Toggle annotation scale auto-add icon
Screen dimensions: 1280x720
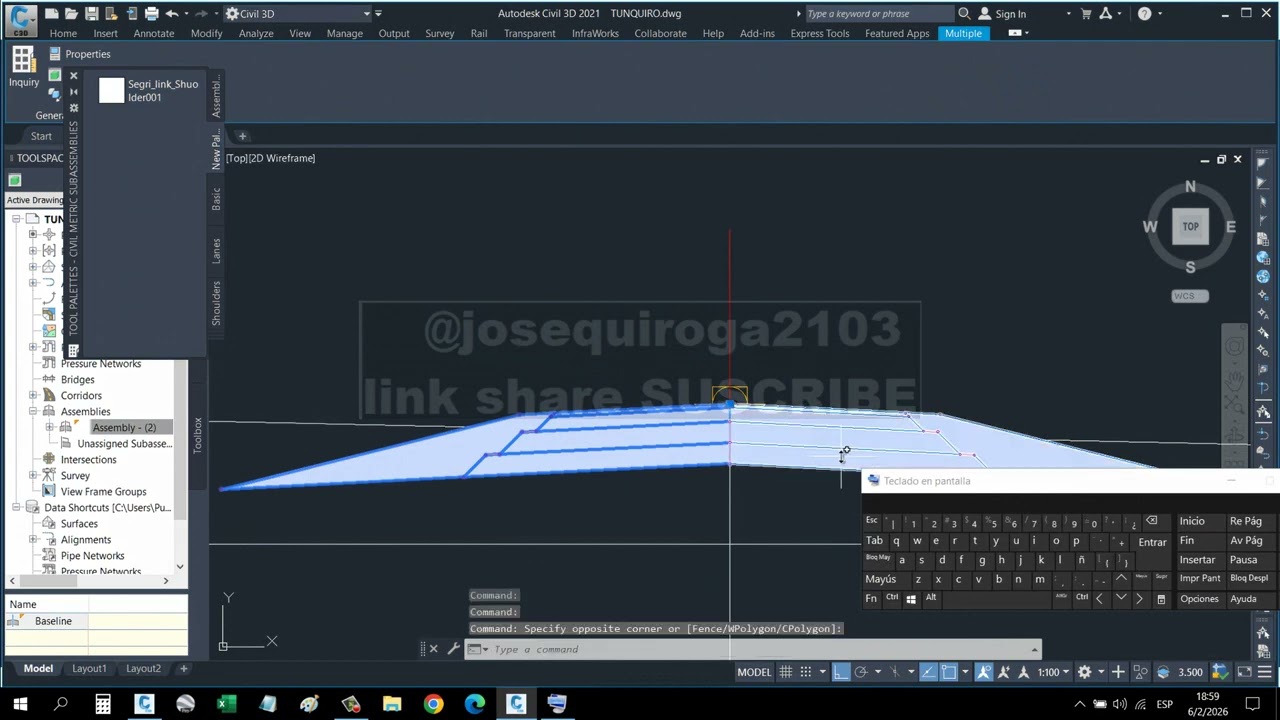click(1004, 672)
